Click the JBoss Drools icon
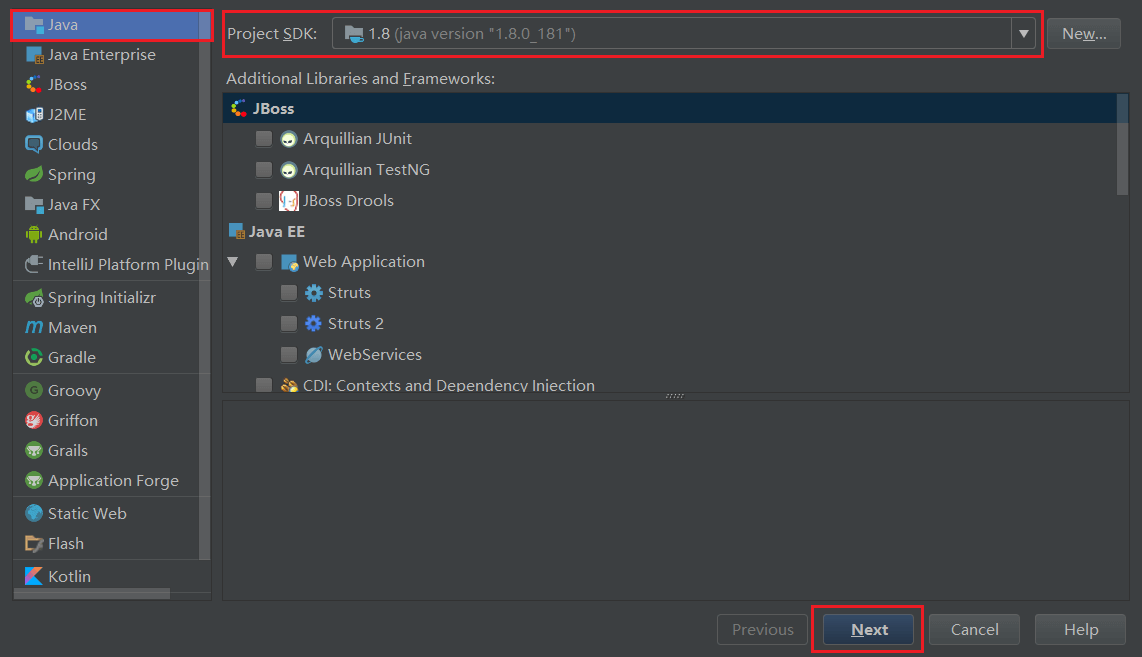Viewport: 1142px width, 657px height. tap(288, 200)
